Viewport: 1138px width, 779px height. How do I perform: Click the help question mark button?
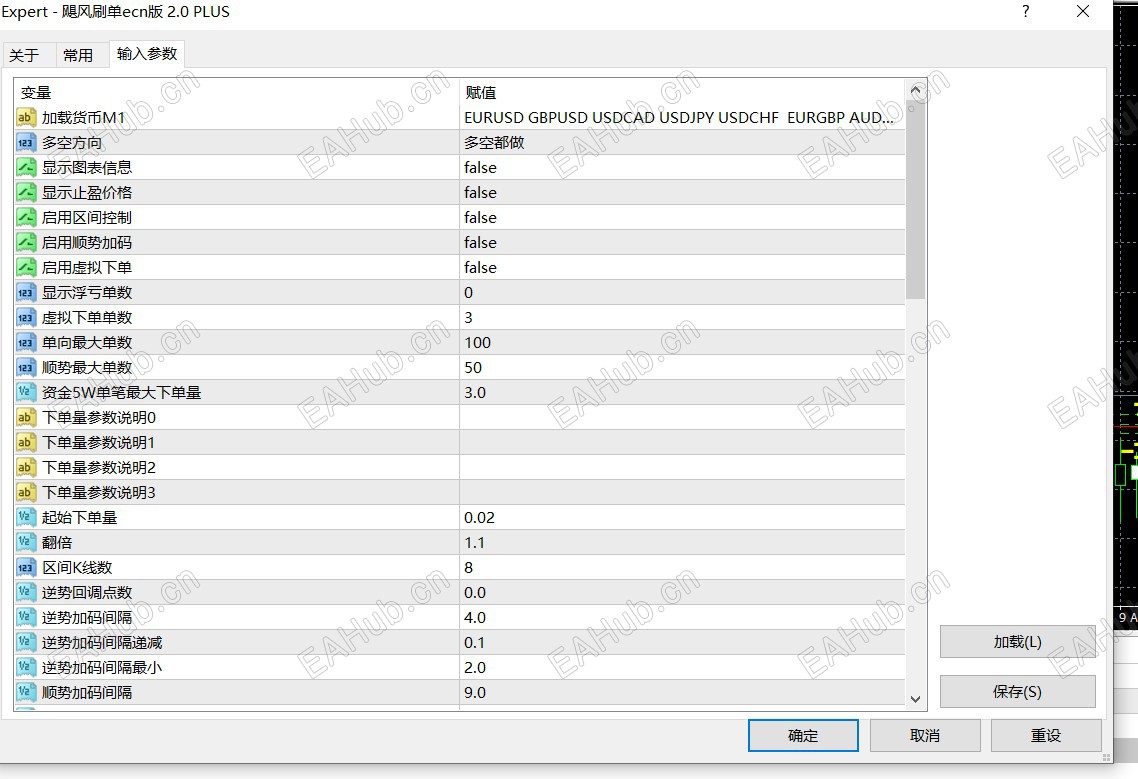coord(1026,12)
